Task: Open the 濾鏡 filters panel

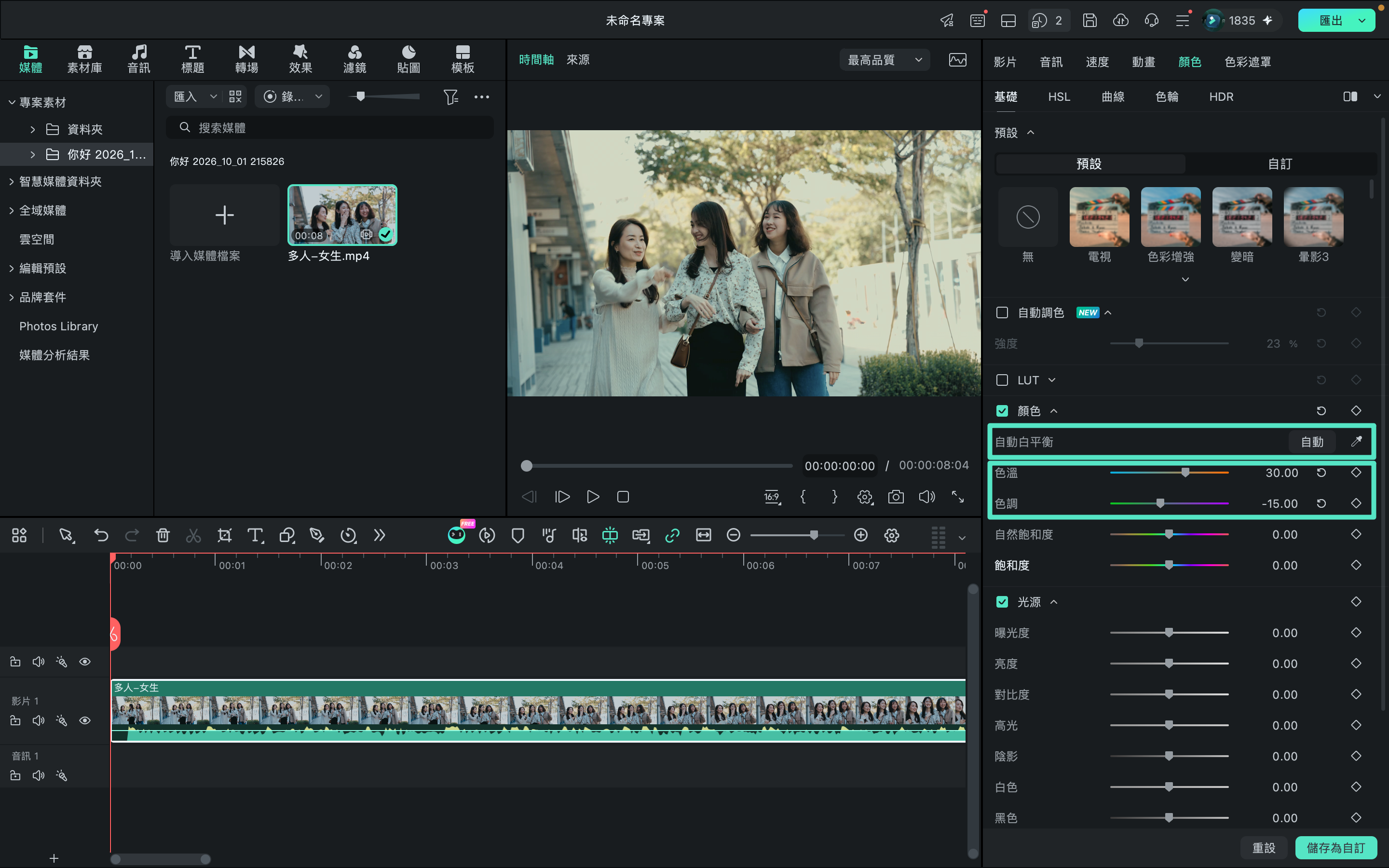Action: [x=354, y=59]
